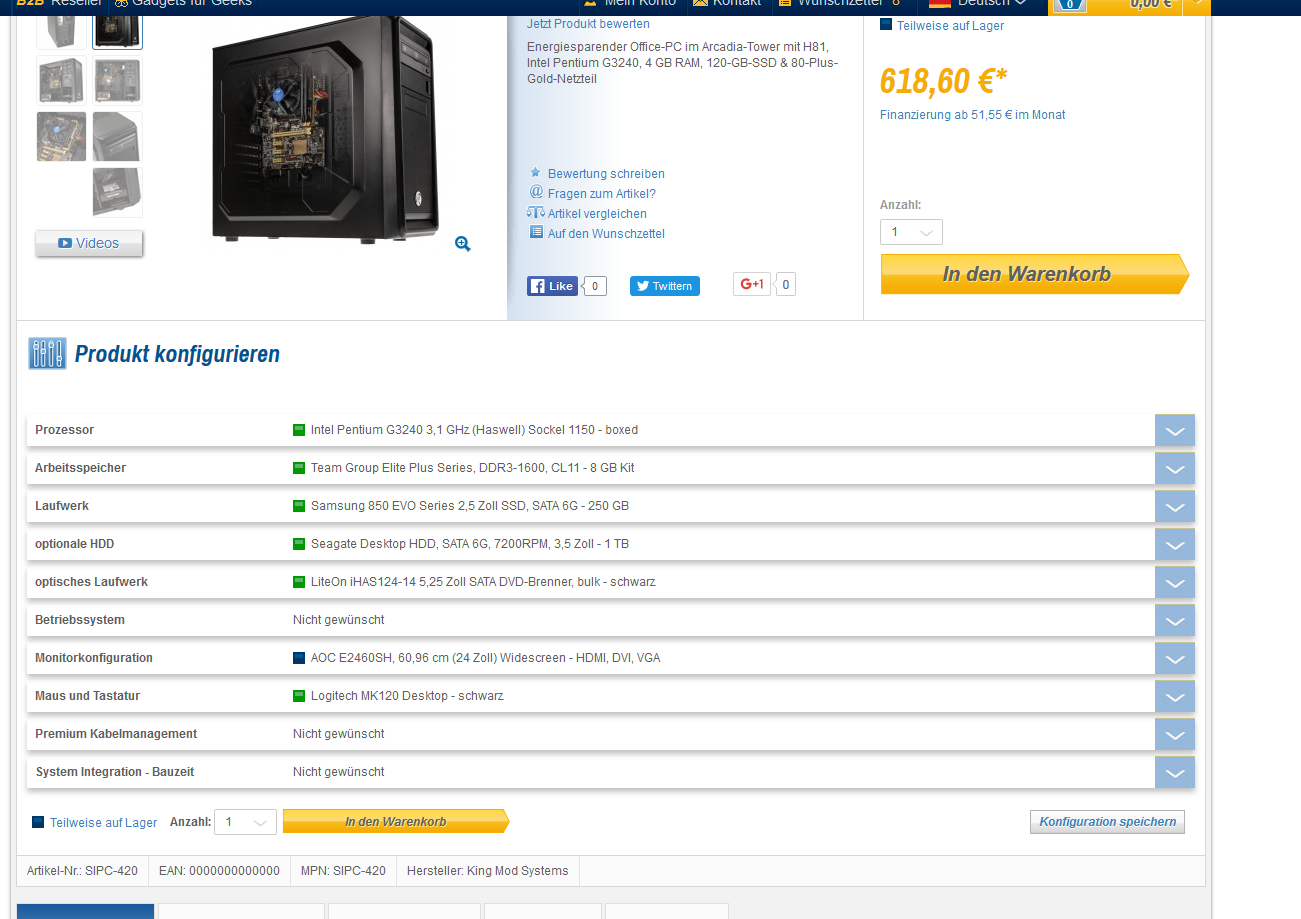Expand the Monitorkonfiguration row chevron
The height and width of the screenshot is (919, 1301).
coord(1175,658)
